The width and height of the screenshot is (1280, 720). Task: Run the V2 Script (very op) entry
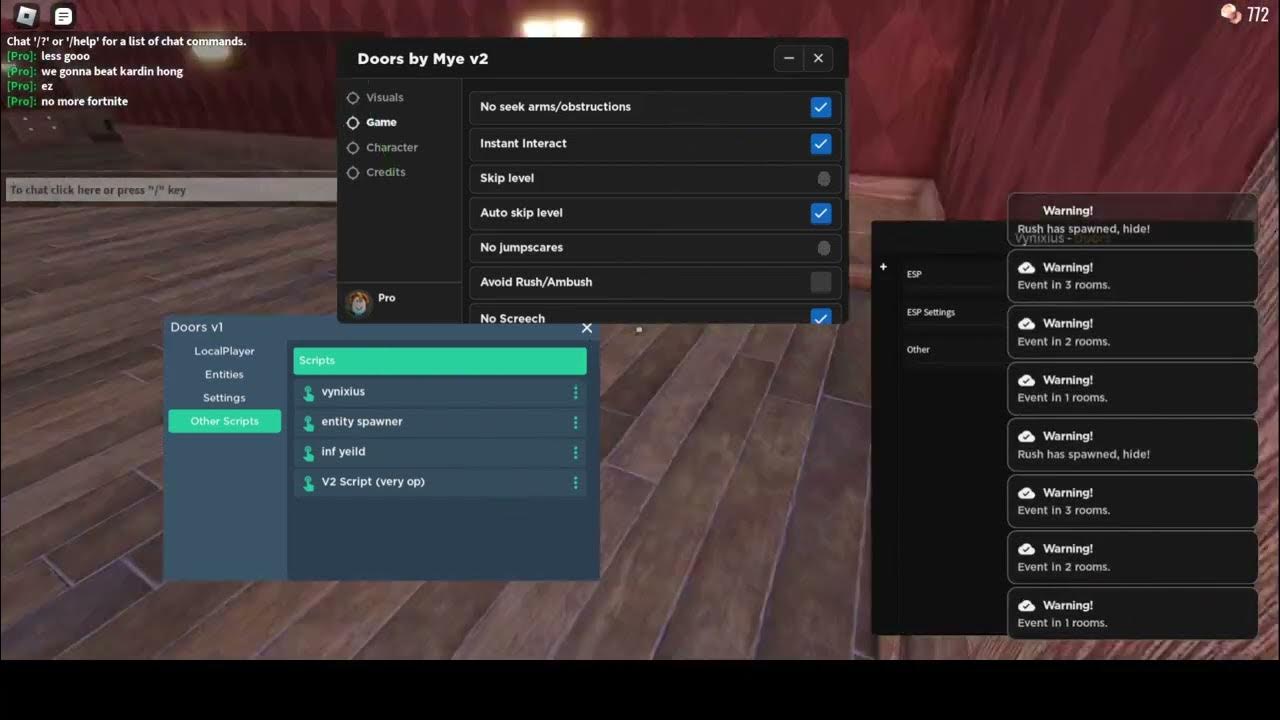440,482
